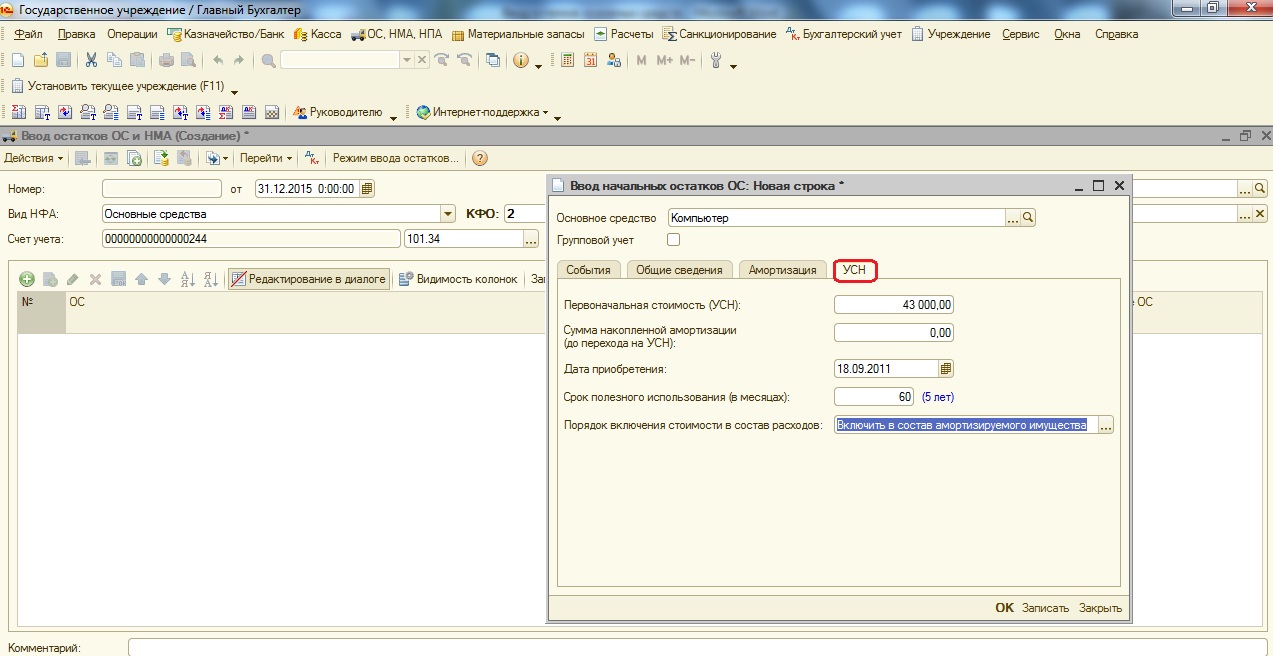The image size is (1273, 656).
Task: Click the add row green plus icon
Action: click(x=27, y=280)
